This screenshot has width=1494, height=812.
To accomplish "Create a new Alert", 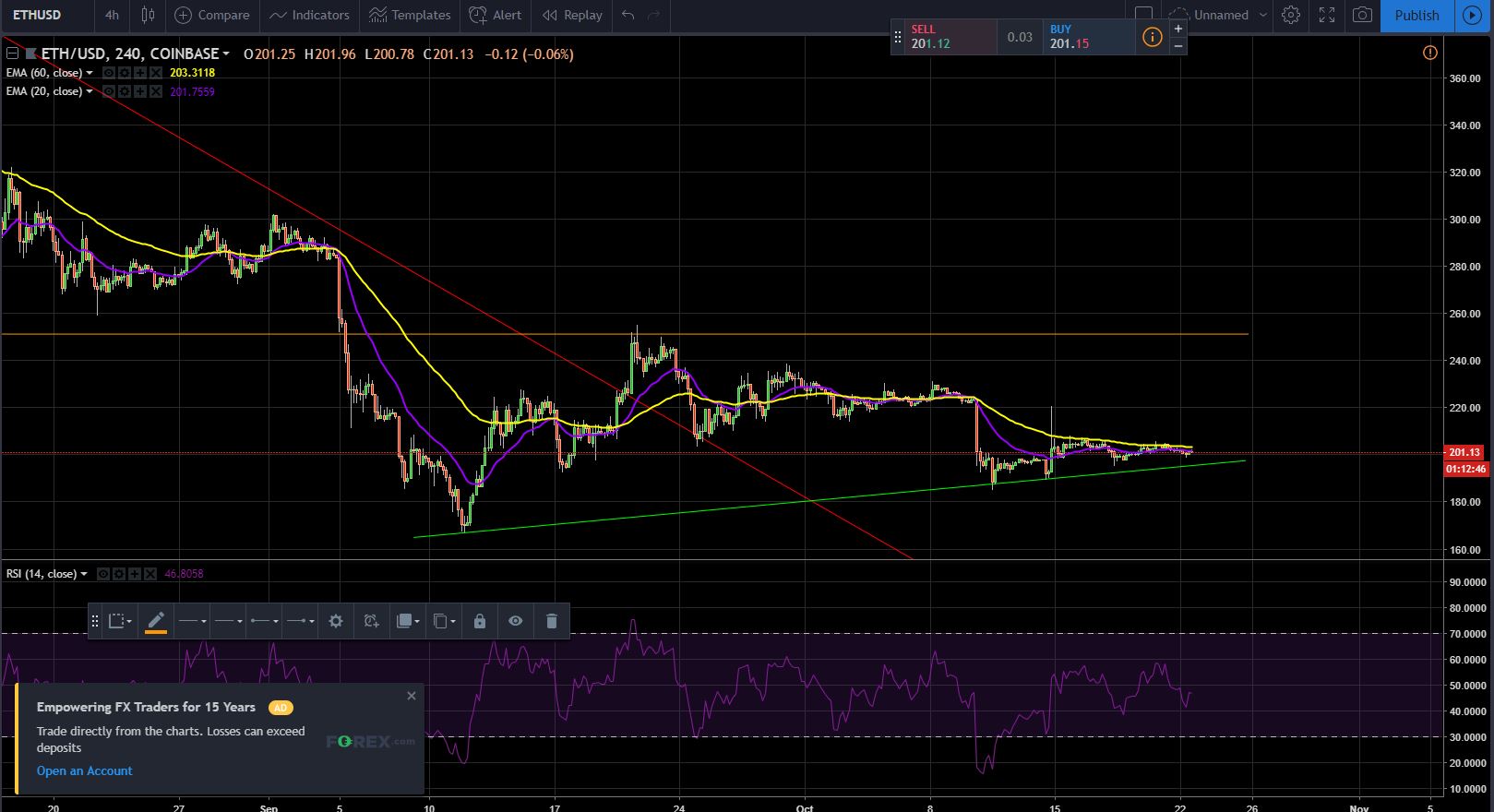I will click(x=495, y=15).
